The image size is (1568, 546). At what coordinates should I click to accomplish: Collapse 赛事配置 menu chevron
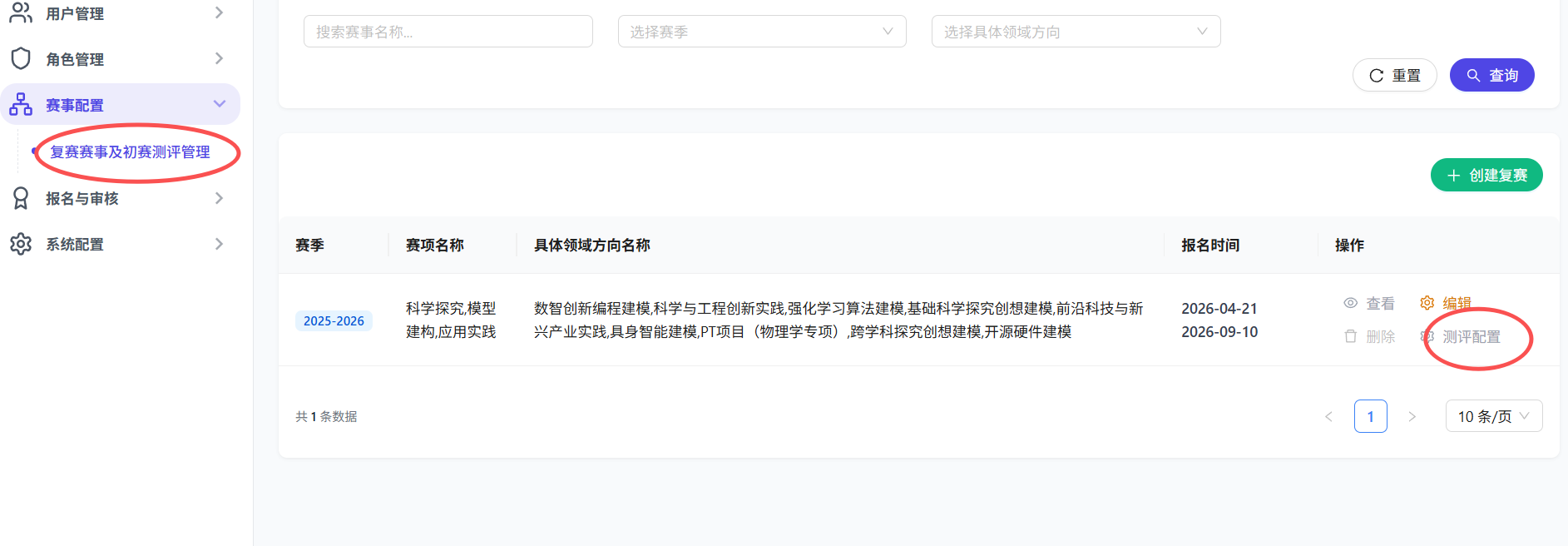pyautogui.click(x=220, y=104)
